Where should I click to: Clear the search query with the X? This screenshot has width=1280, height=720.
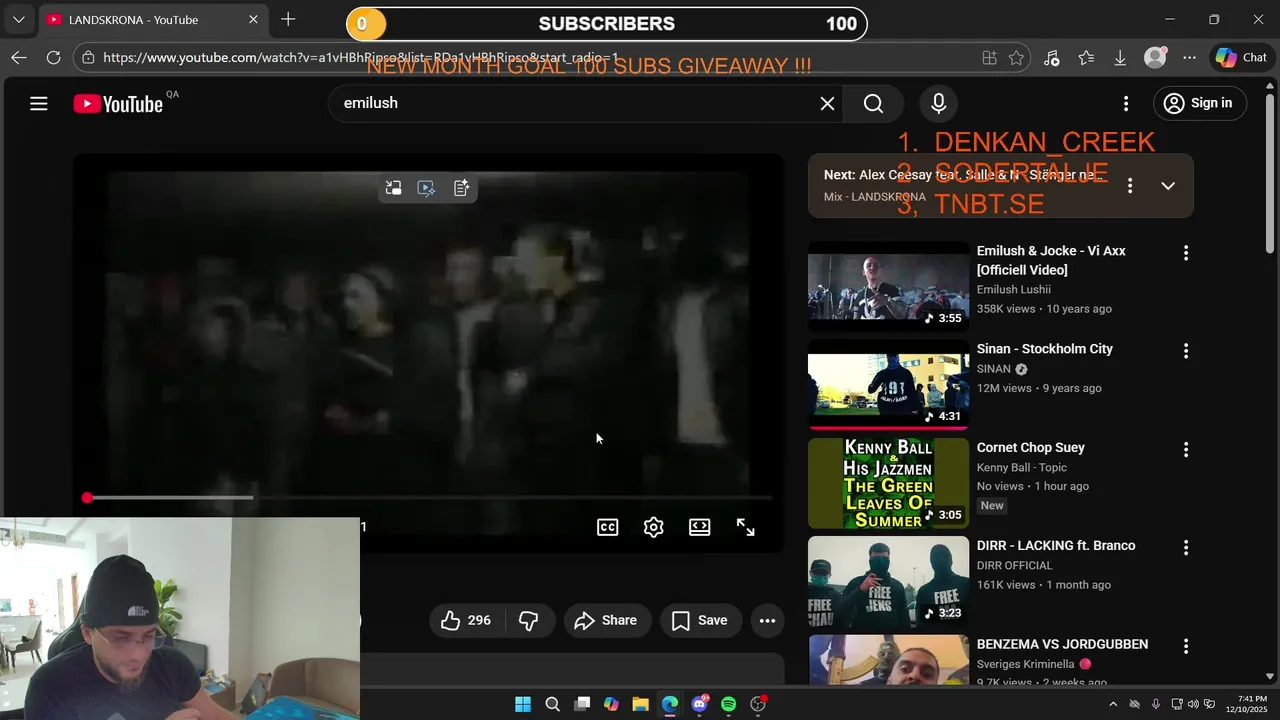point(827,103)
